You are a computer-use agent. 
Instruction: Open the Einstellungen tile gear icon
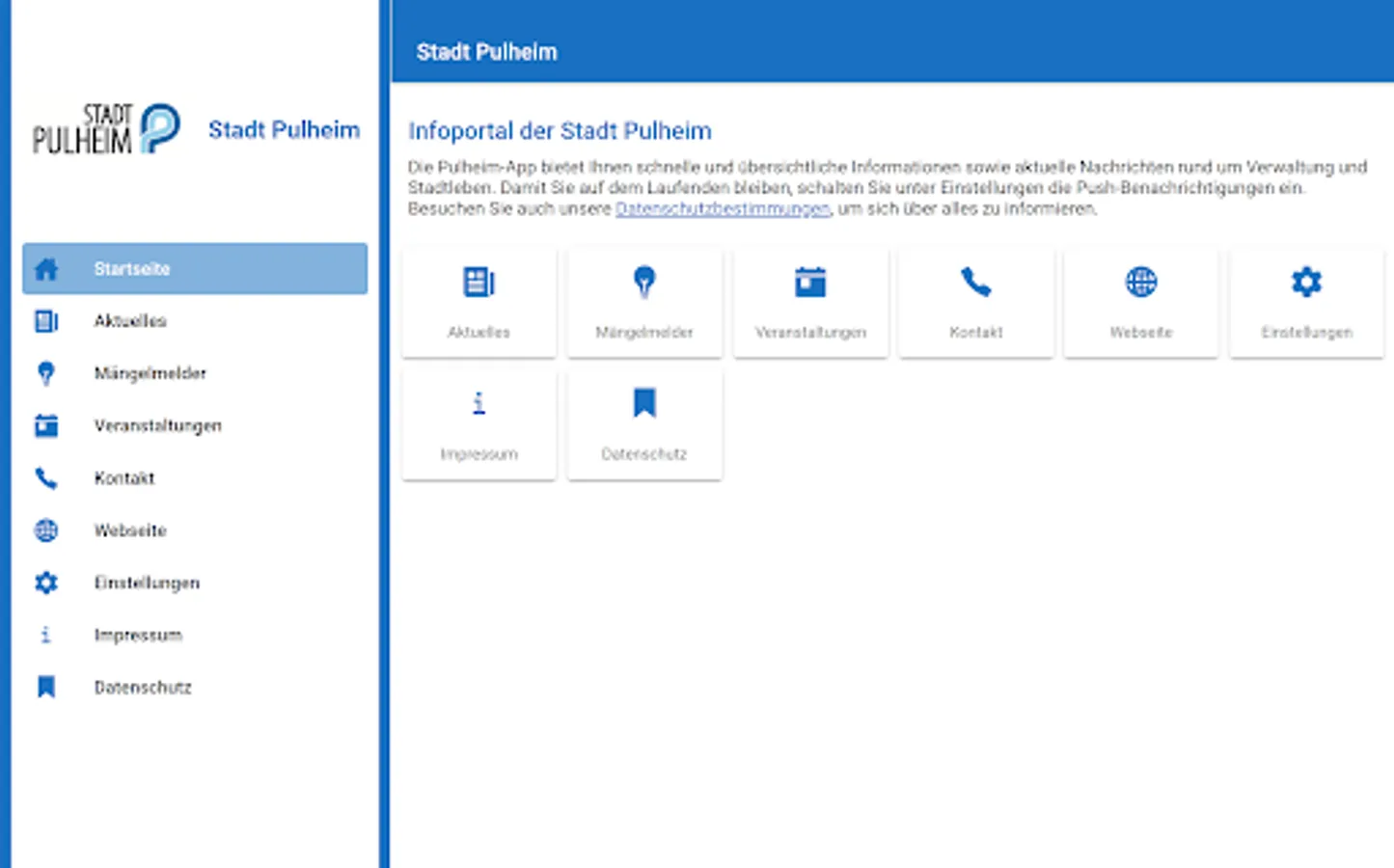click(1307, 283)
